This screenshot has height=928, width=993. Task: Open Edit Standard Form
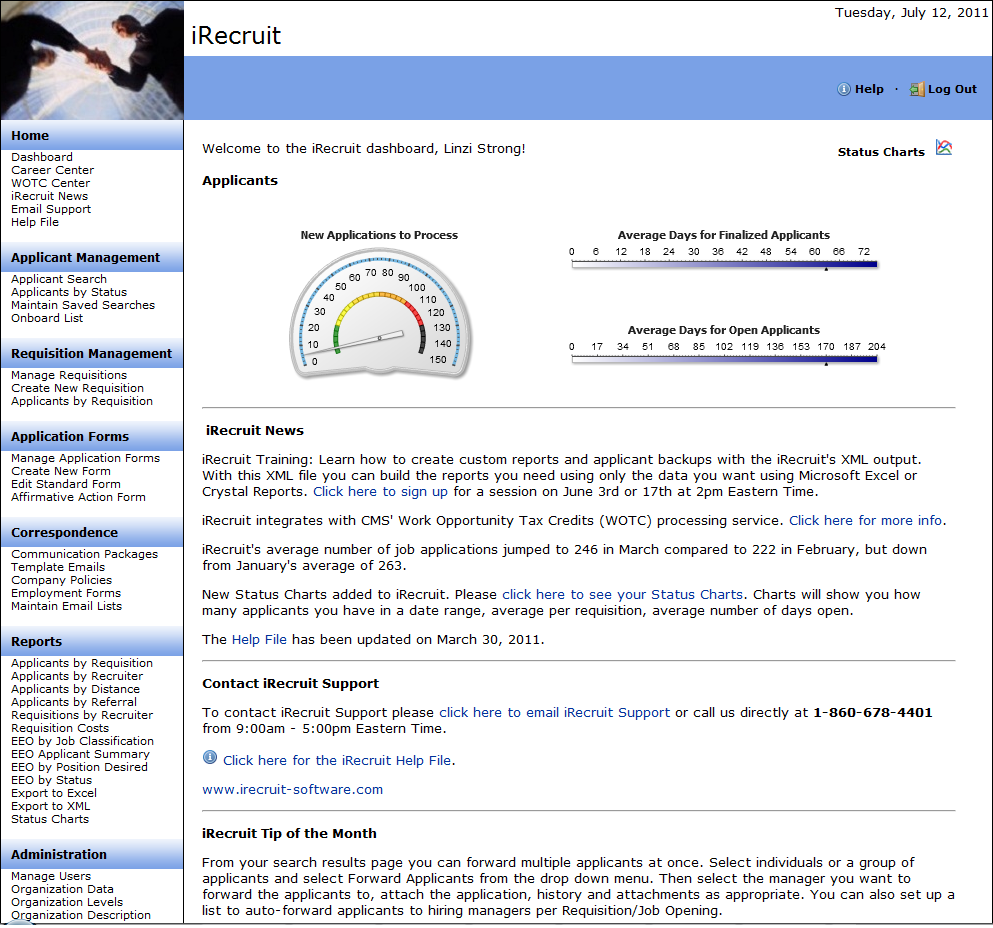click(x=66, y=484)
